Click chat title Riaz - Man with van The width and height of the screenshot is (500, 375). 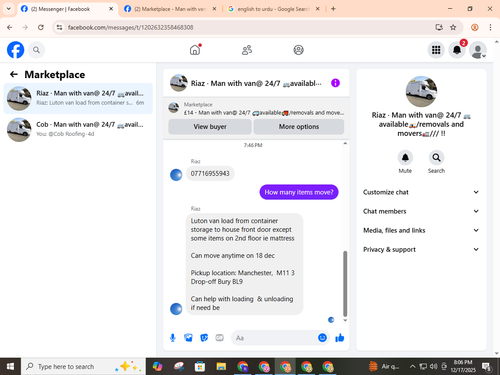tap(256, 83)
